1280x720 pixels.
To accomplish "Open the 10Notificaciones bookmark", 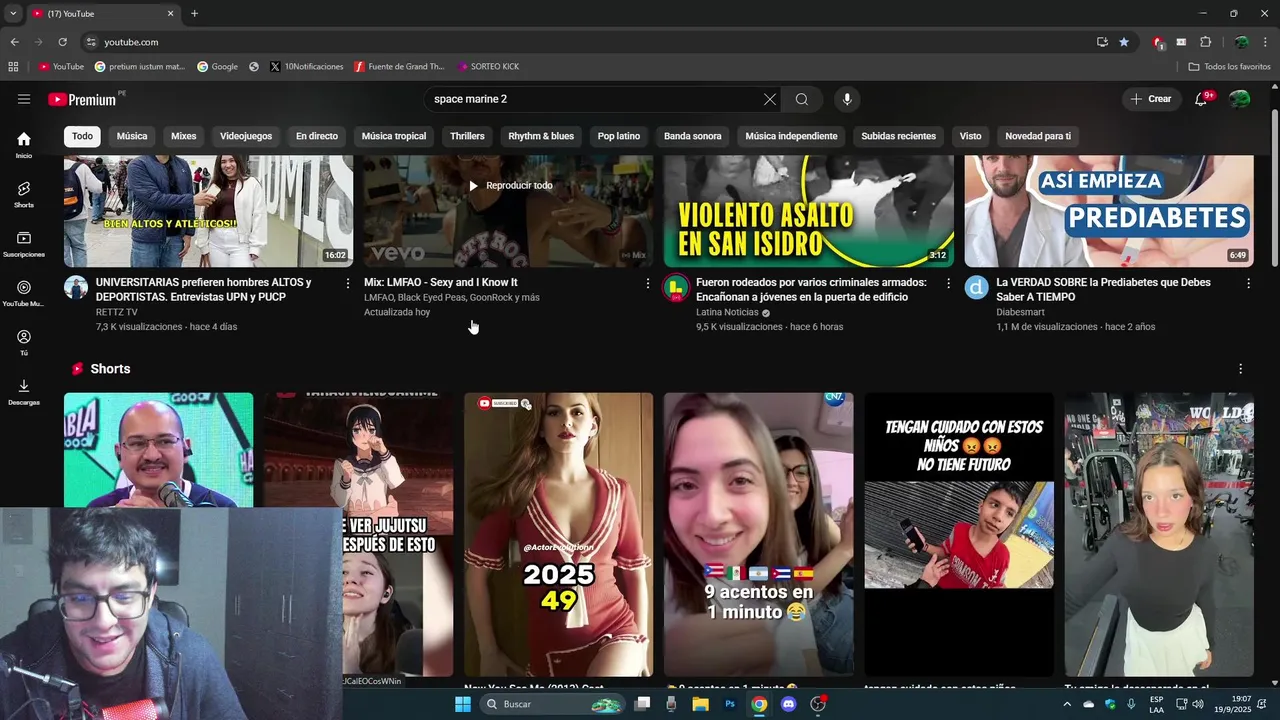I will tap(307, 67).
